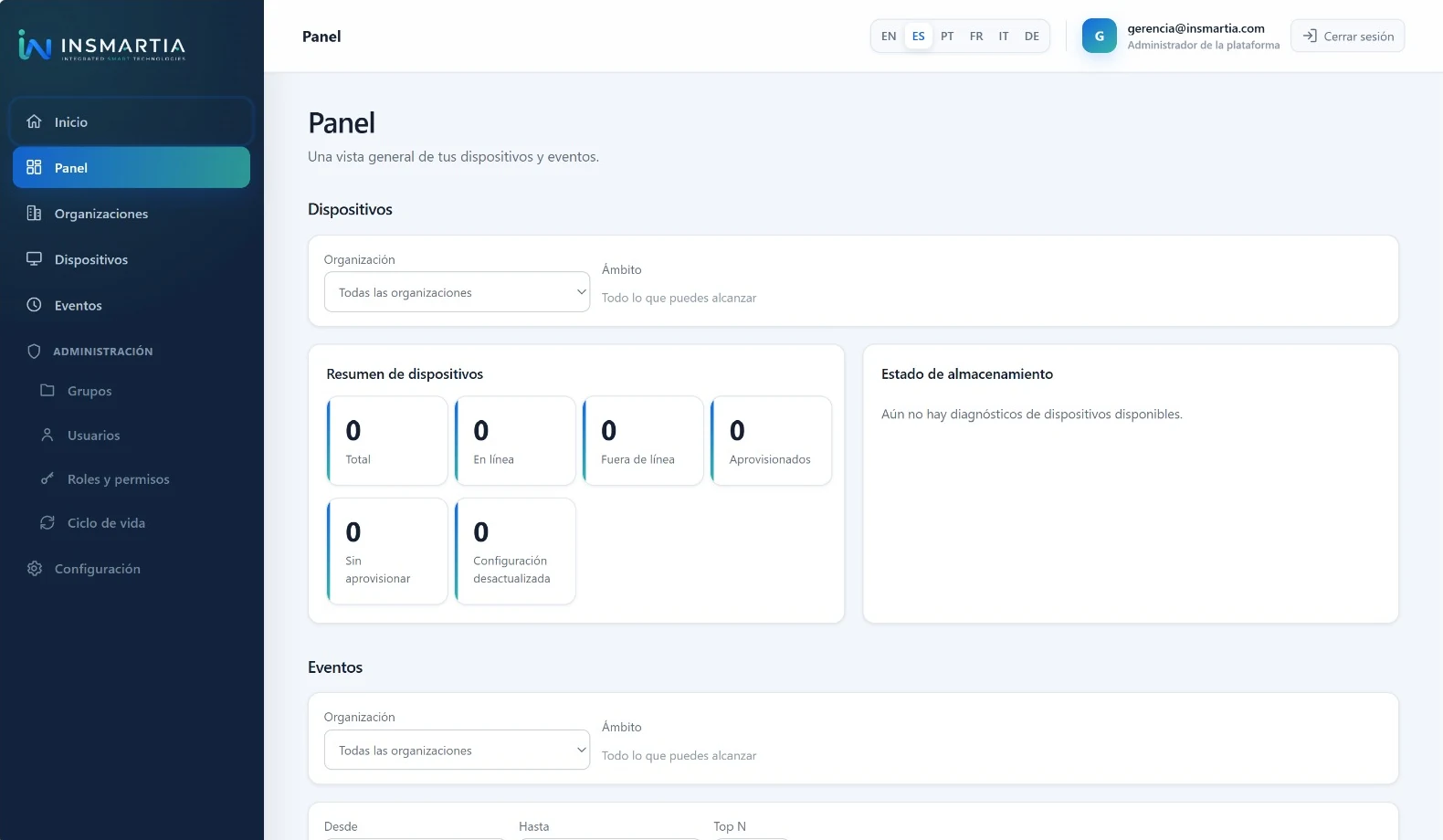
Task: Open Usuarios under Administración
Action: pos(137,435)
